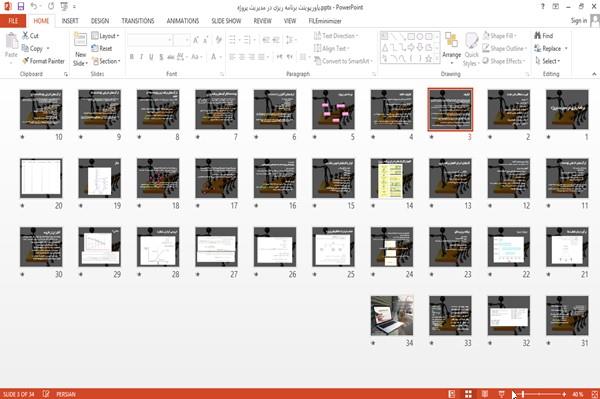Click the Cut button
Image resolution: width=600 pixels, height=399 pixels.
31,36
